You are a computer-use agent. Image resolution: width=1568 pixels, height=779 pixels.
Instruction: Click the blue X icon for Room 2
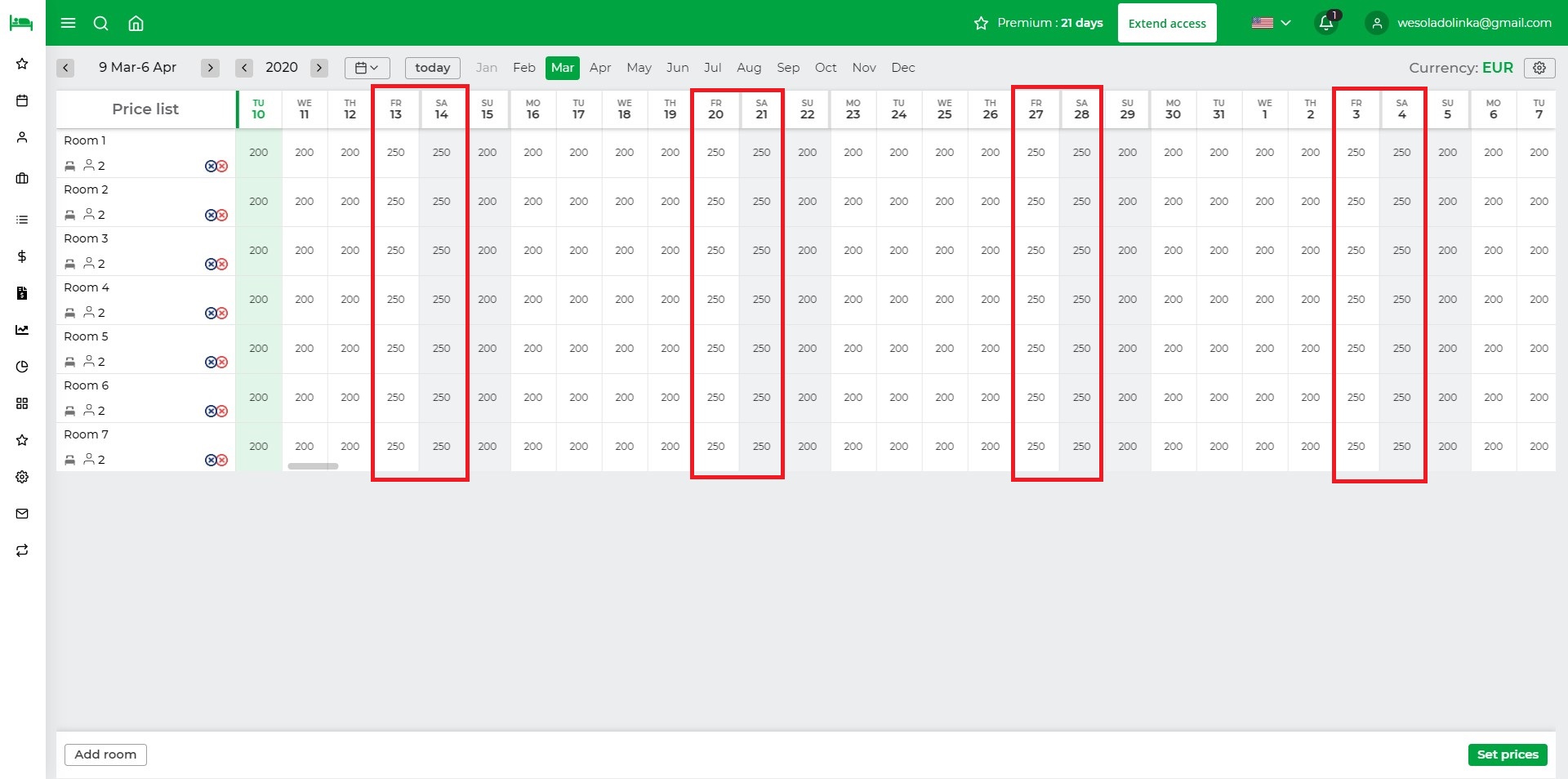pos(211,215)
